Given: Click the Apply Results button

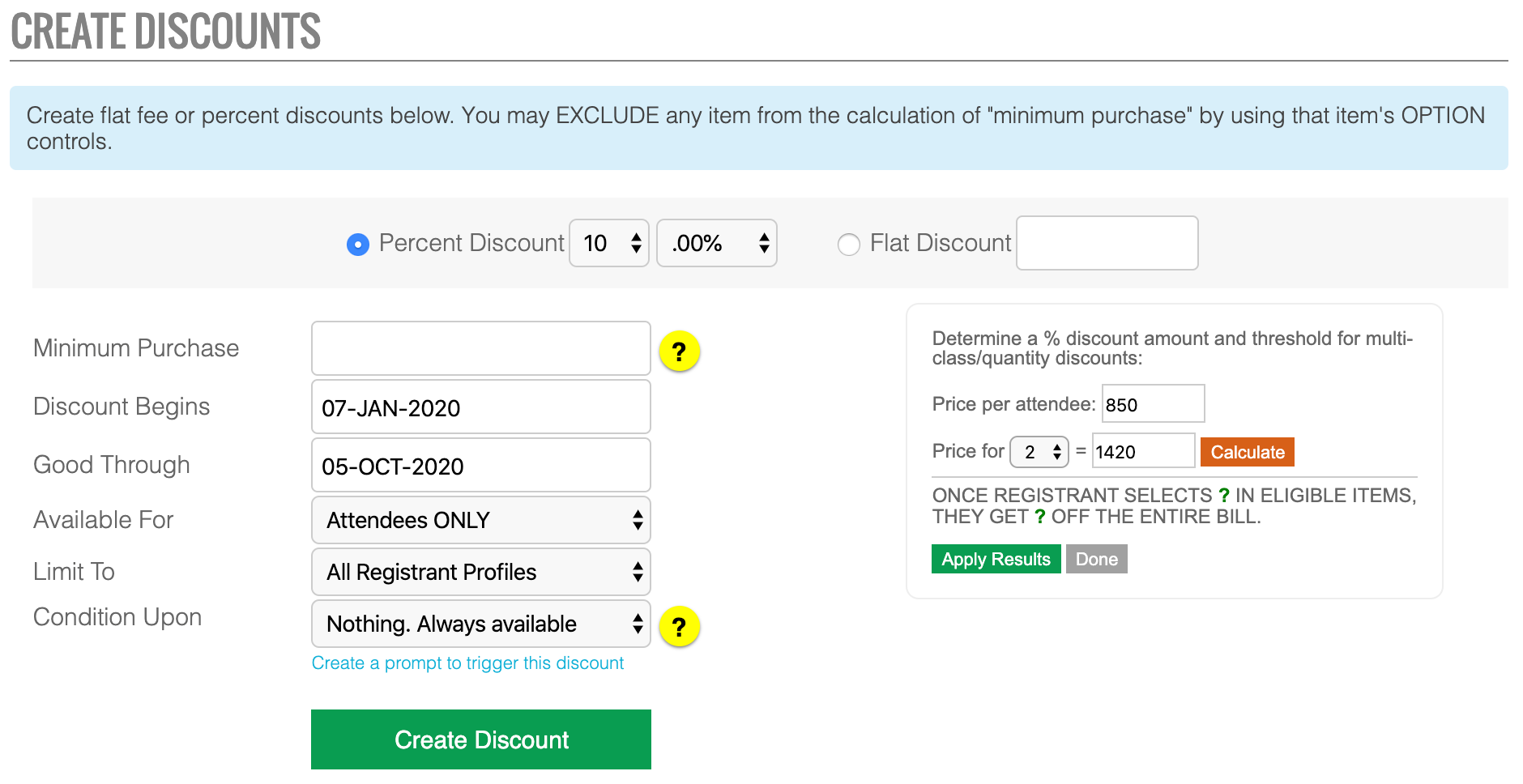Looking at the screenshot, I should point(996,559).
